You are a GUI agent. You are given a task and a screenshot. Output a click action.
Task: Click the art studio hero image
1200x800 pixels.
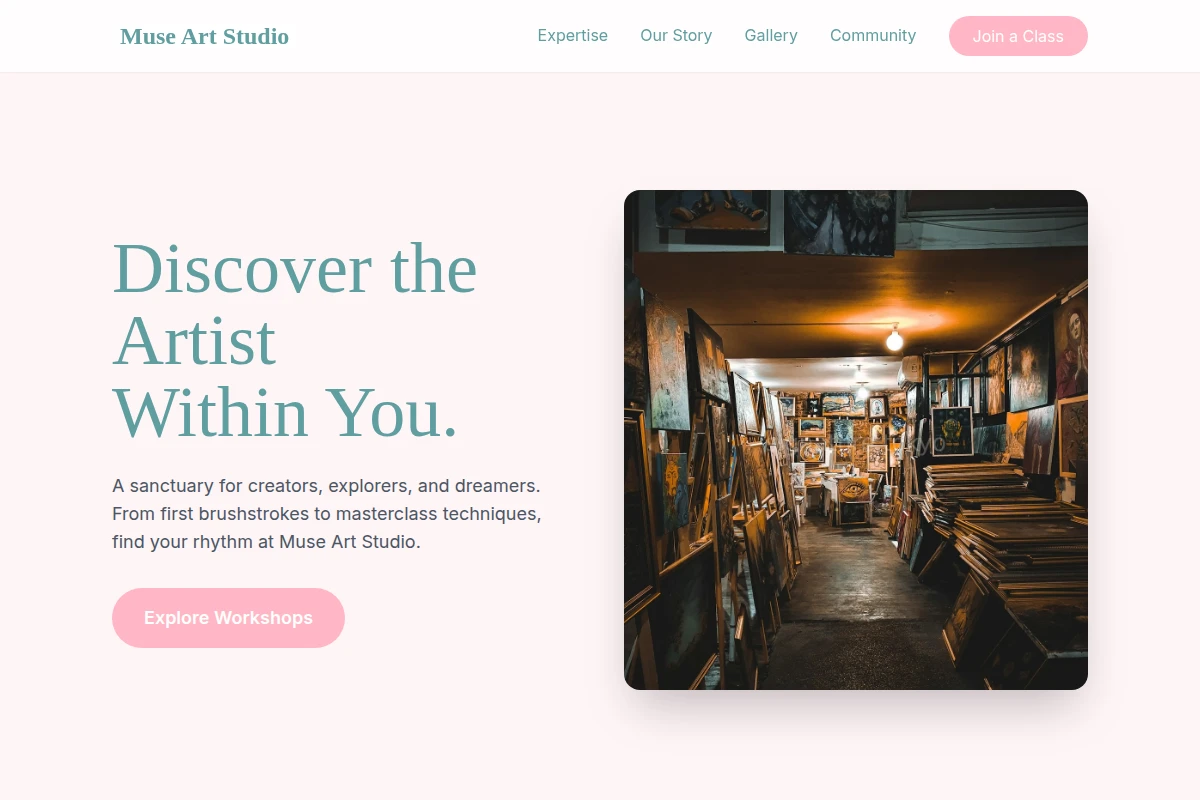[856, 440]
